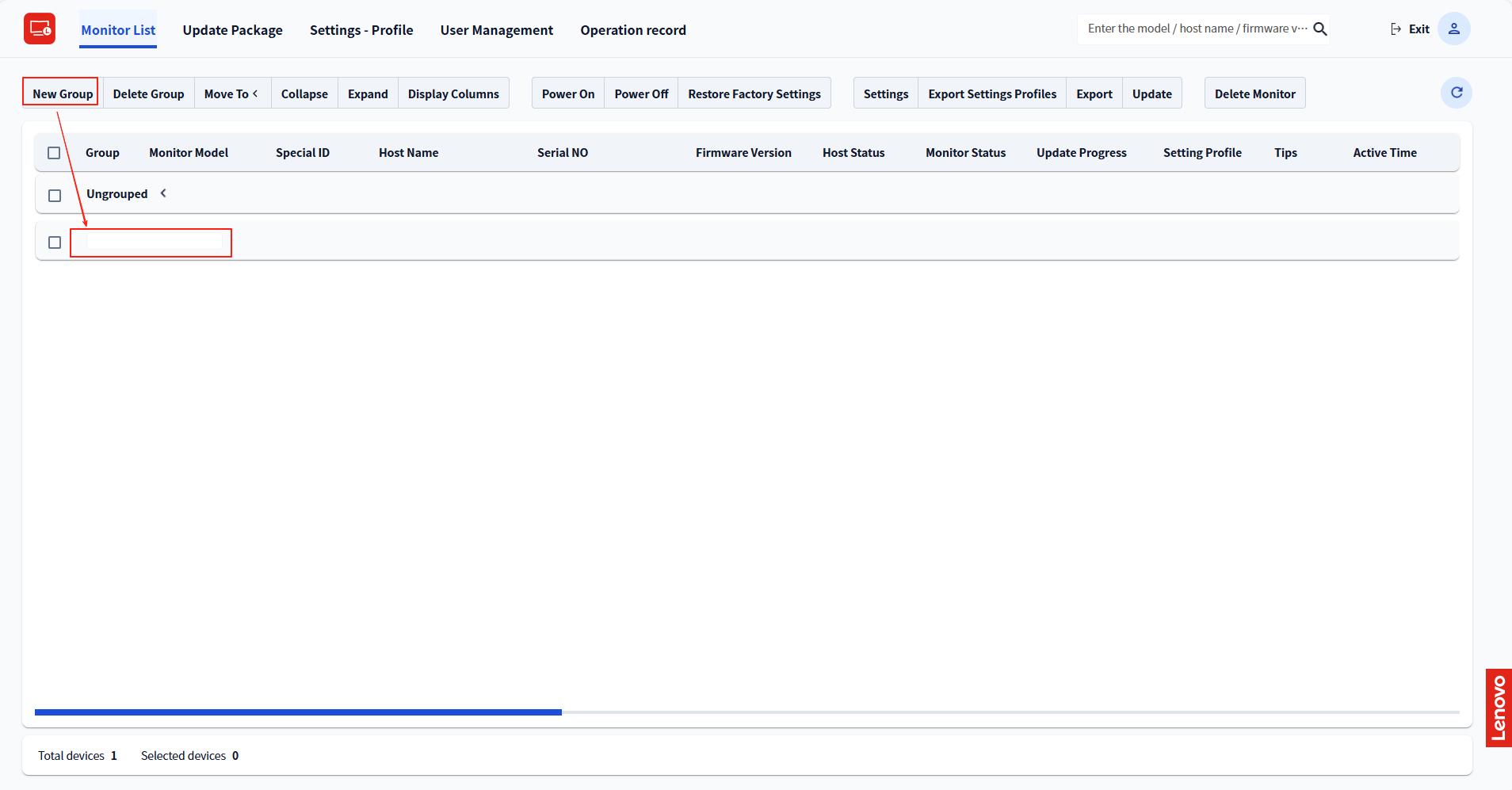Toggle the select-all header checkbox
This screenshot has width=1512, height=790.
[54, 153]
